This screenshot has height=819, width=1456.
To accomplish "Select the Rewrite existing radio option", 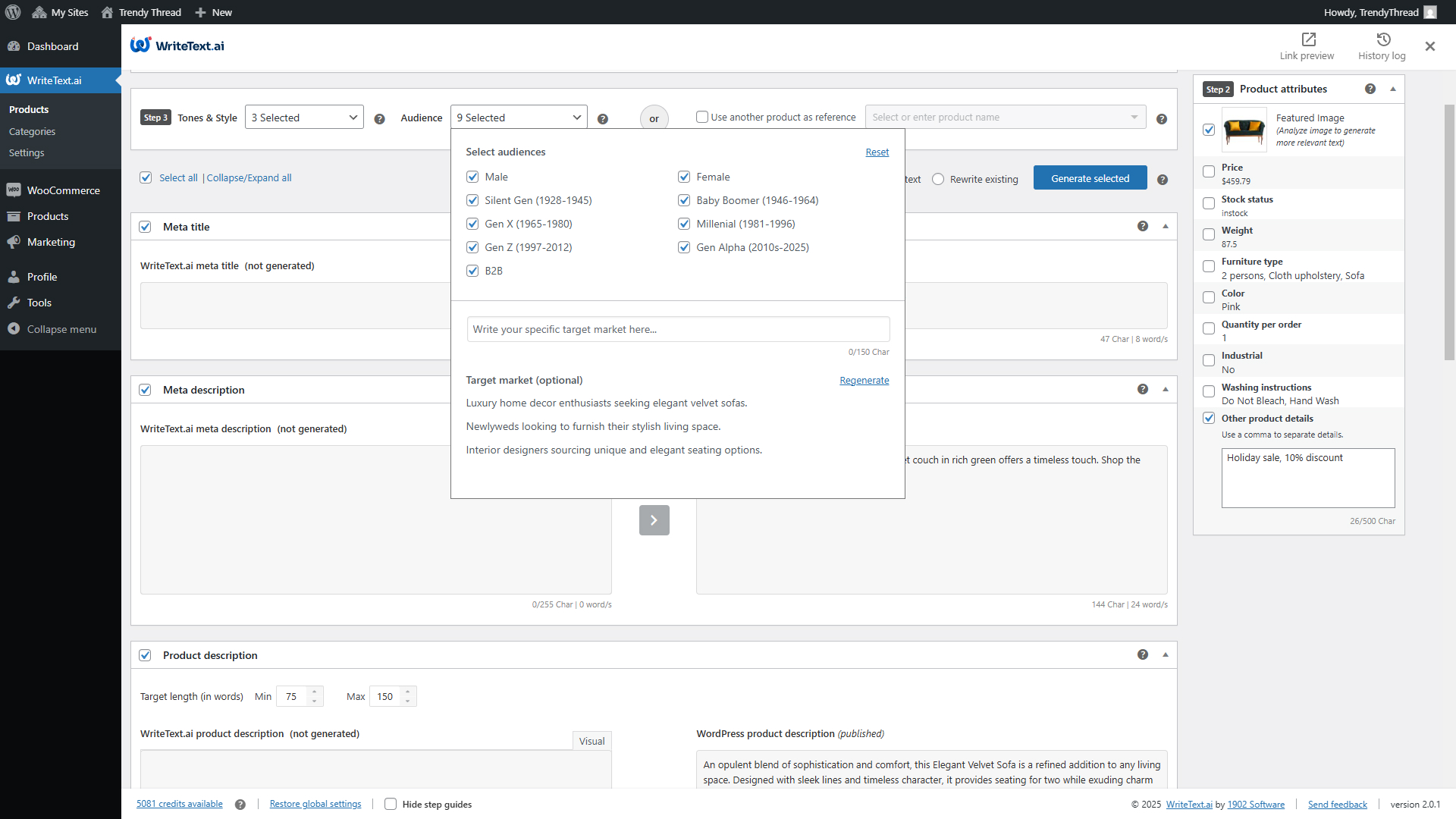I will (938, 179).
